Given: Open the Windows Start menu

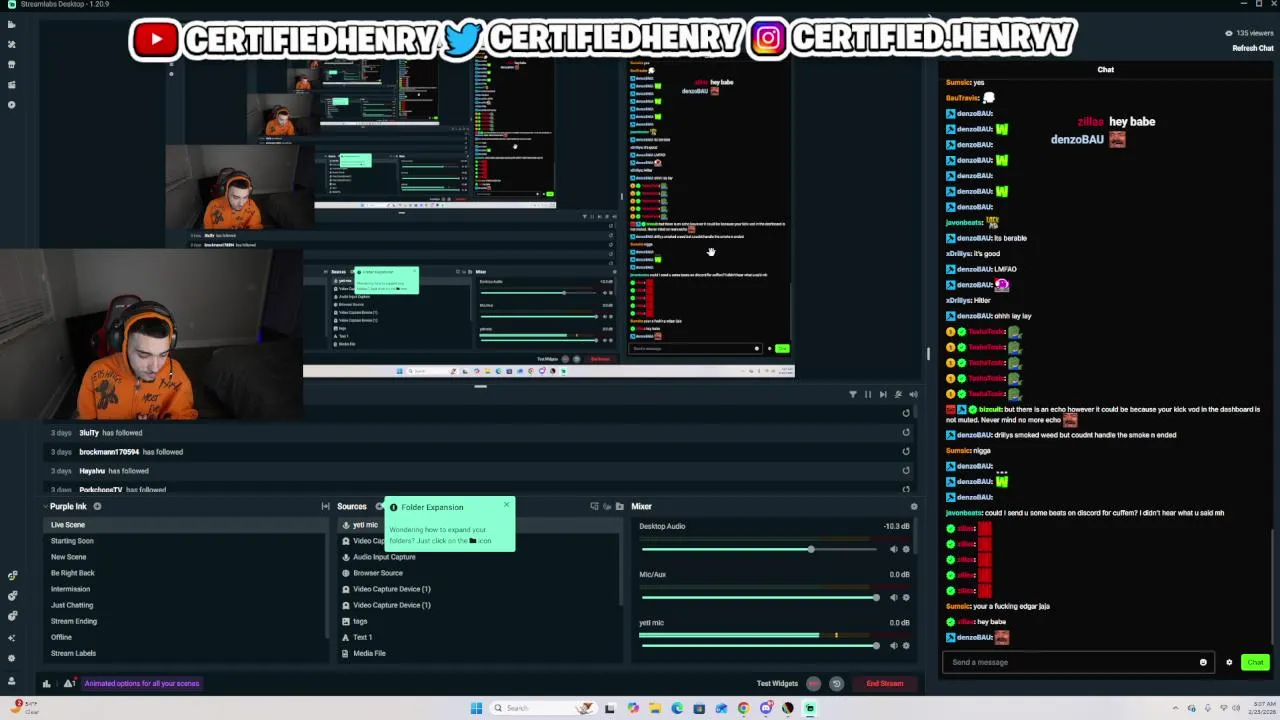Looking at the screenshot, I should point(476,708).
